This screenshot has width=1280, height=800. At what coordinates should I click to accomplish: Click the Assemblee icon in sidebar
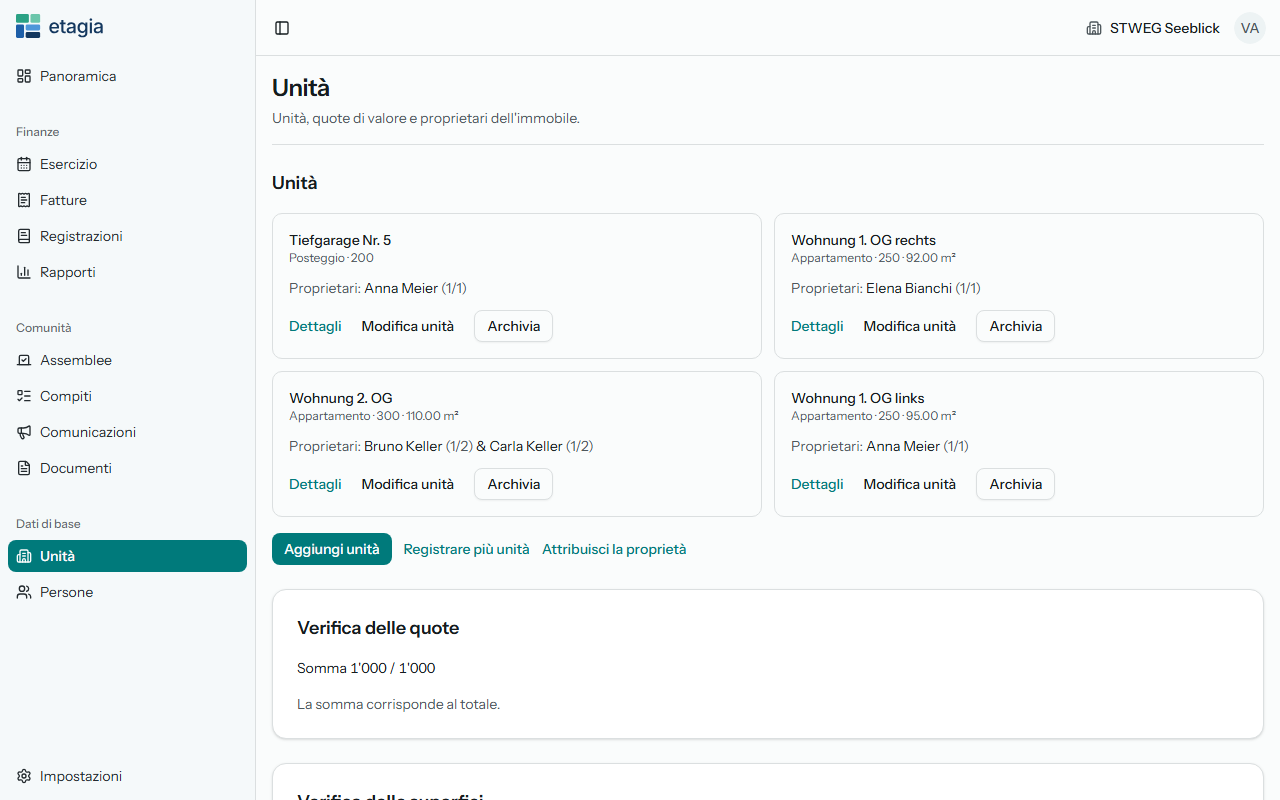pos(24,360)
